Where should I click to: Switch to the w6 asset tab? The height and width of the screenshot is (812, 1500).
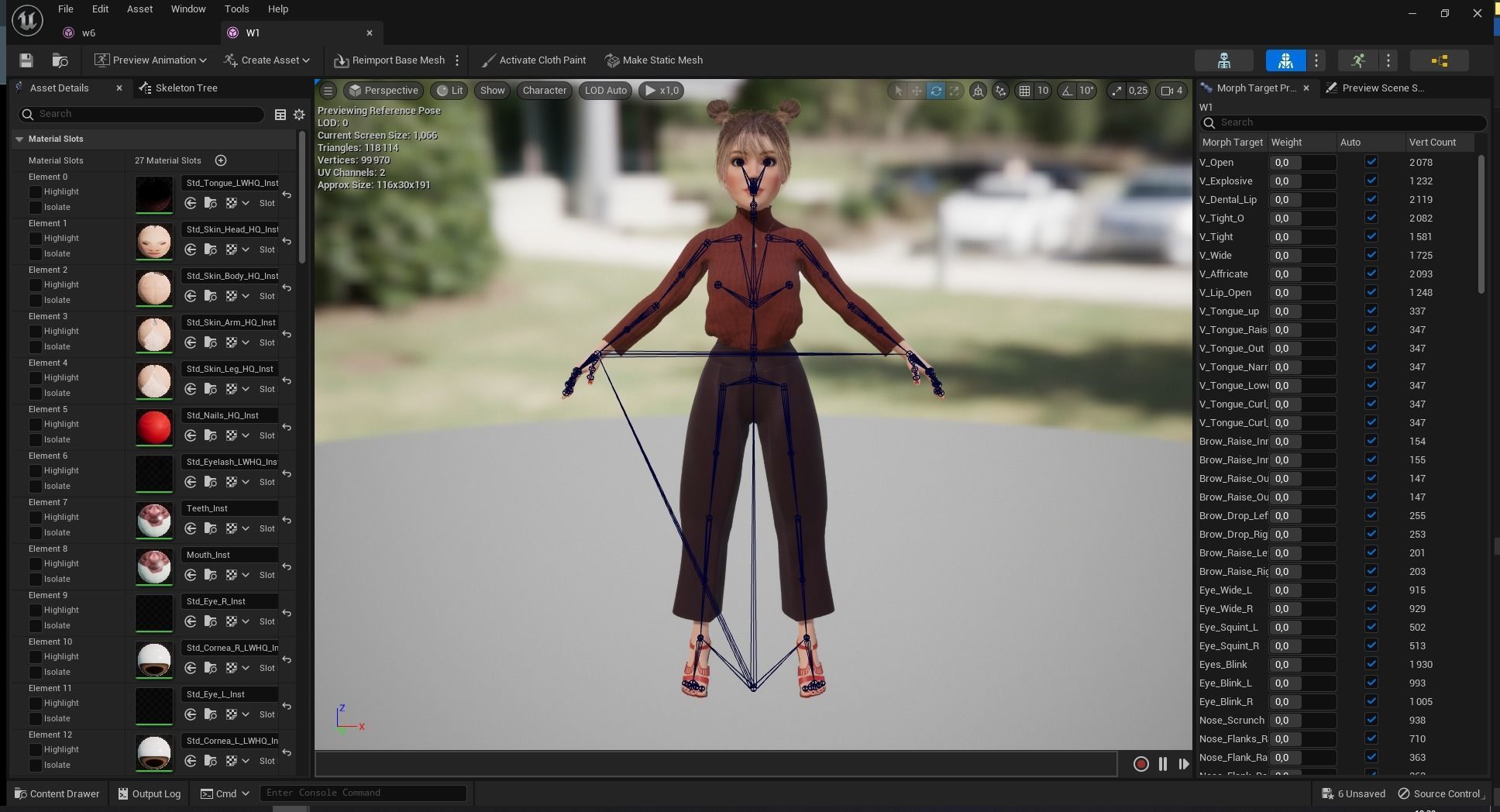tap(89, 33)
